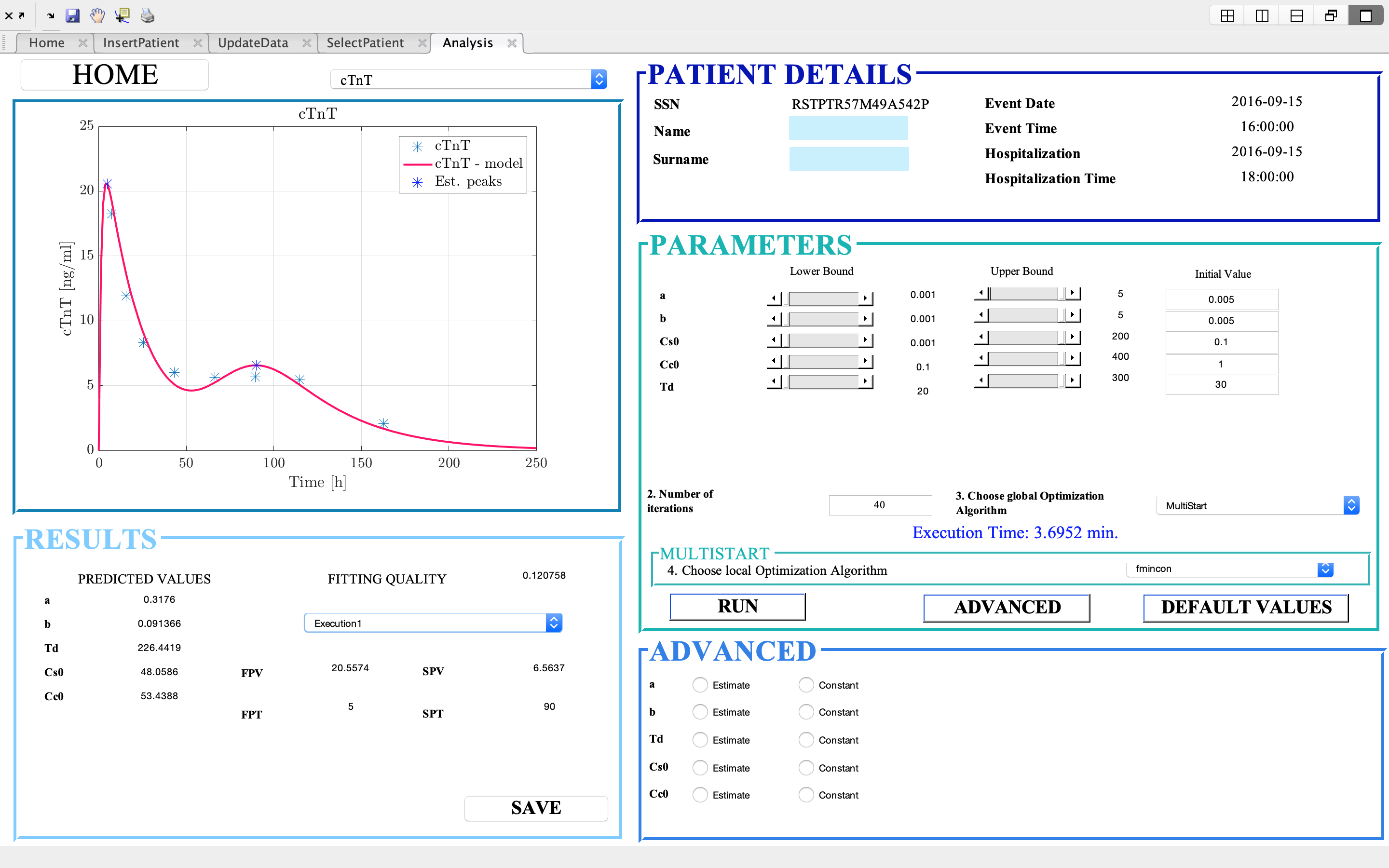Switch to the Home tab
Image resolution: width=1389 pixels, height=868 pixels.
click(46, 43)
